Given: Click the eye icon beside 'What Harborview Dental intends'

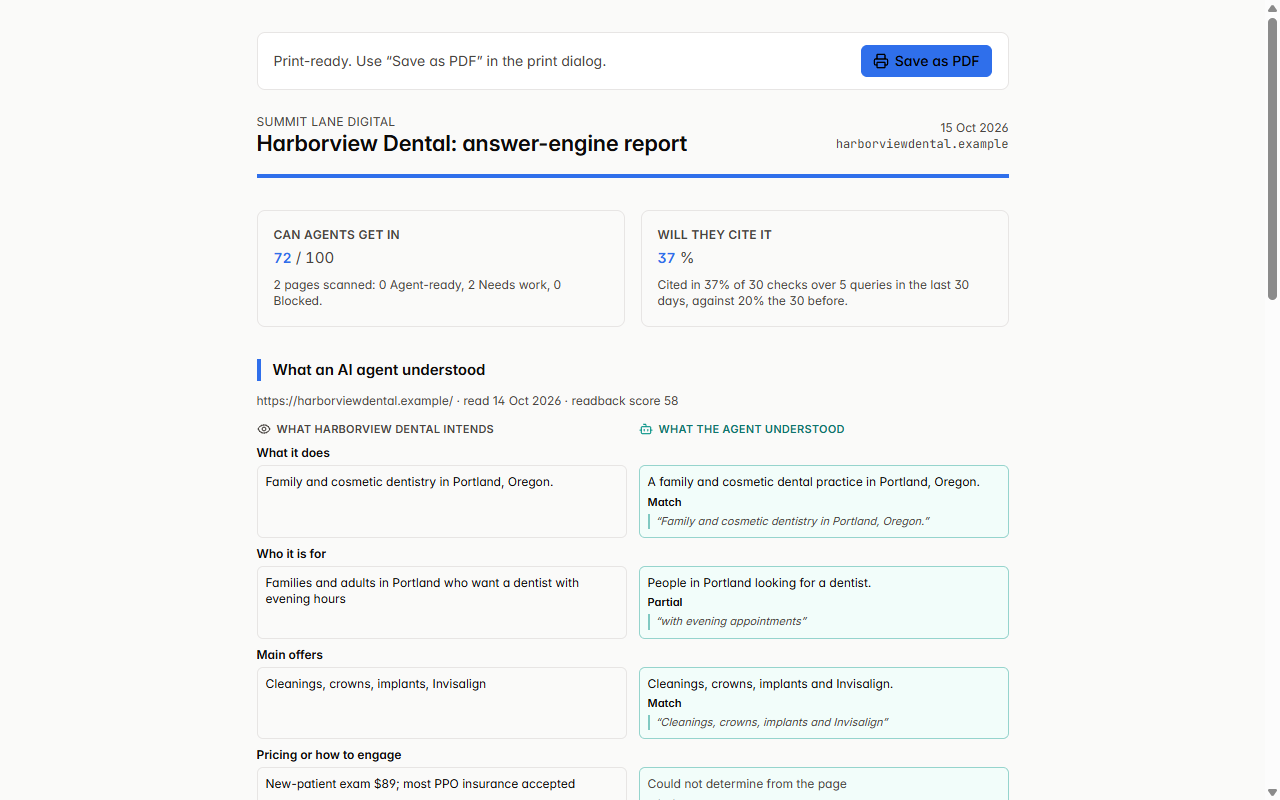Looking at the screenshot, I should 264,429.
